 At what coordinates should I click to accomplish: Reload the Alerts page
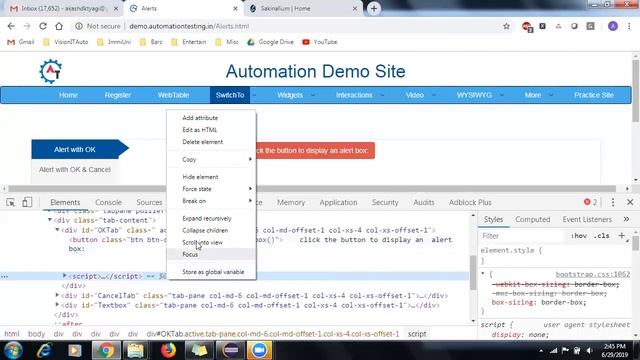pos(43,26)
